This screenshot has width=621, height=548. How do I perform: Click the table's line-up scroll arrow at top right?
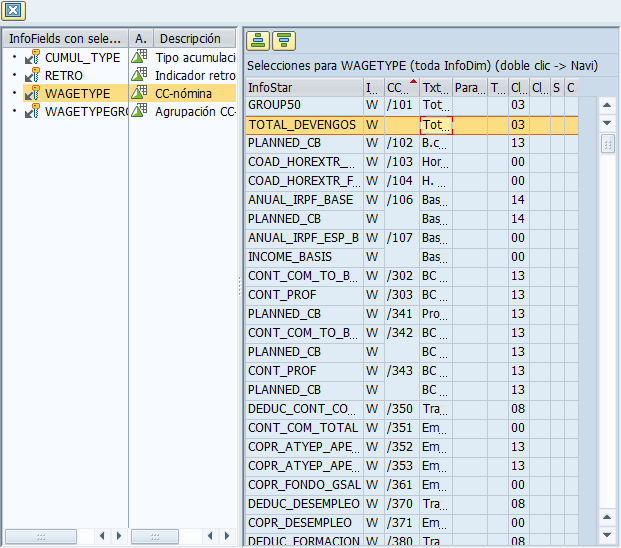pos(607,105)
